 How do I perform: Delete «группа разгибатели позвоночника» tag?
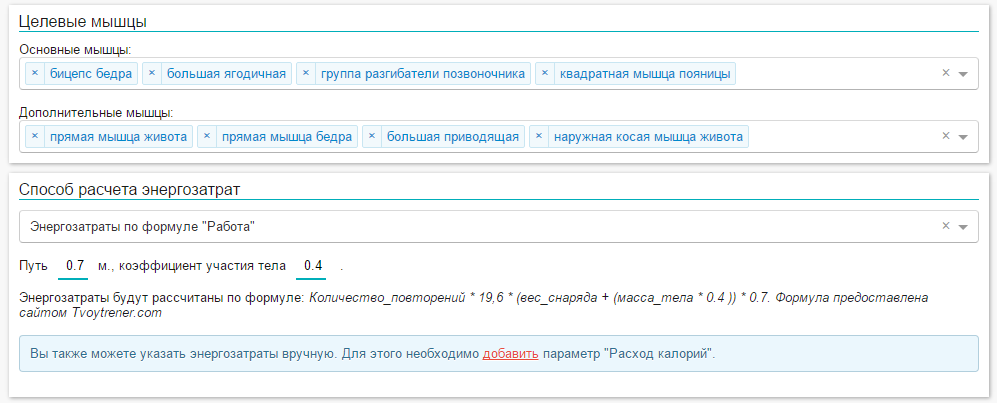pyautogui.click(x=305, y=74)
